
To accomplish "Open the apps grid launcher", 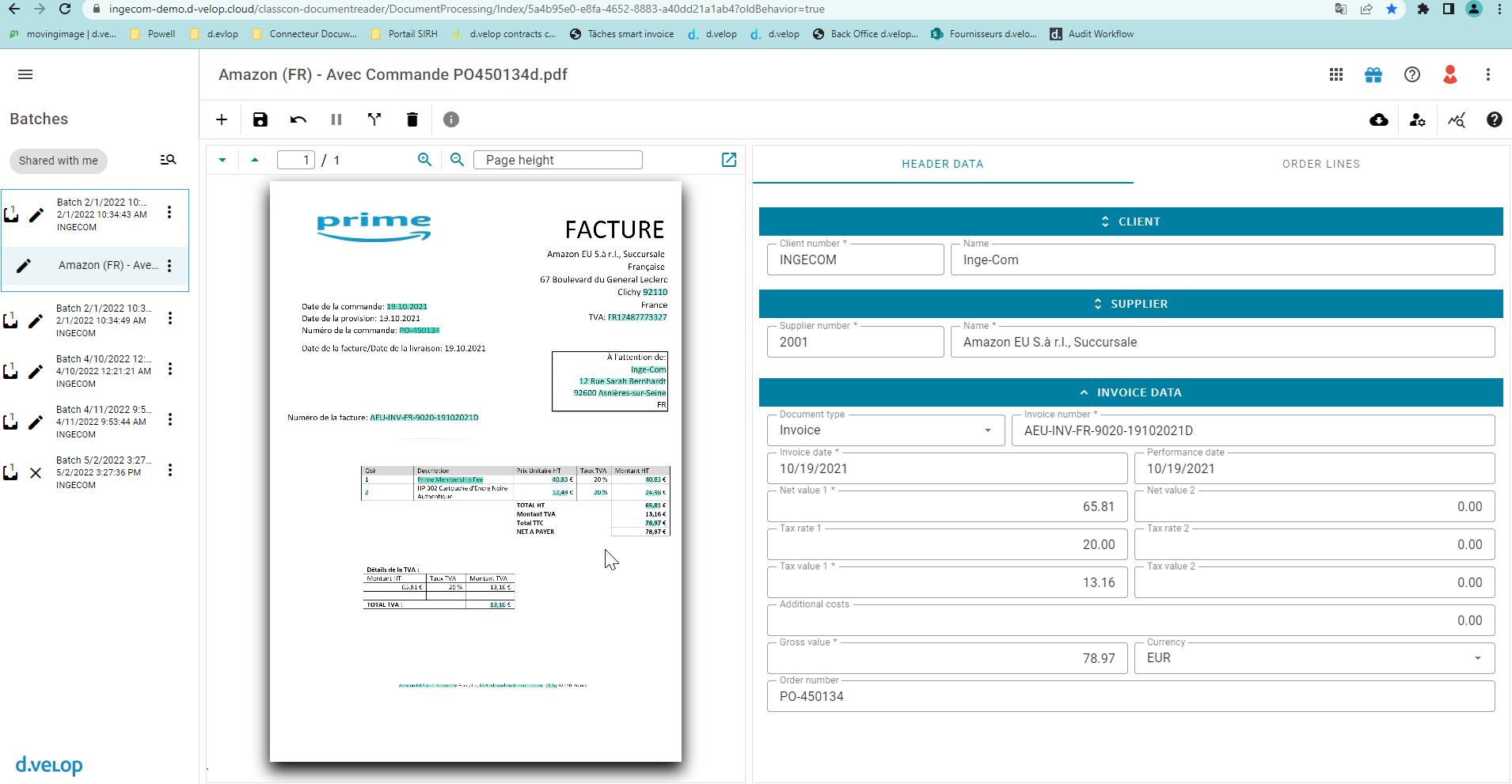I will [x=1336, y=74].
